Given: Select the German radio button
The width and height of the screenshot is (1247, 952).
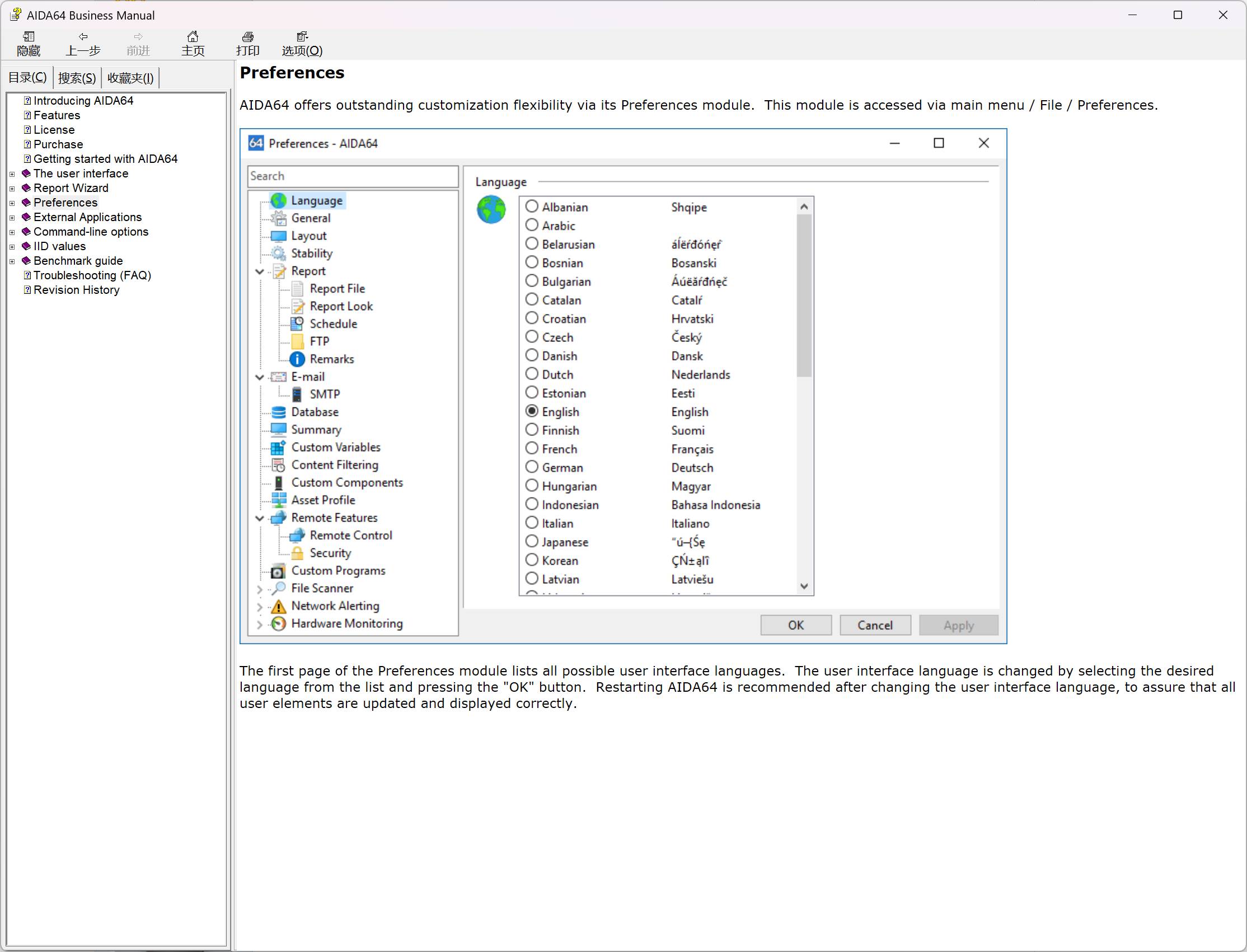Looking at the screenshot, I should [532, 466].
